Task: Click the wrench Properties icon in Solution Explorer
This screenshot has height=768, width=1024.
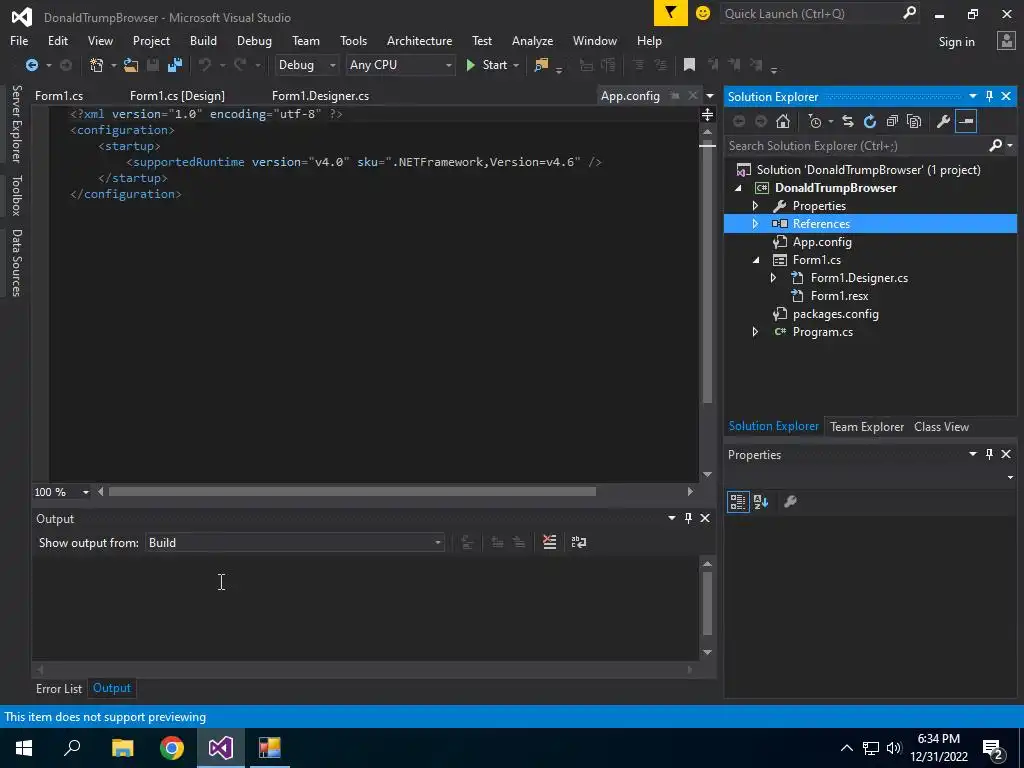Action: point(943,121)
